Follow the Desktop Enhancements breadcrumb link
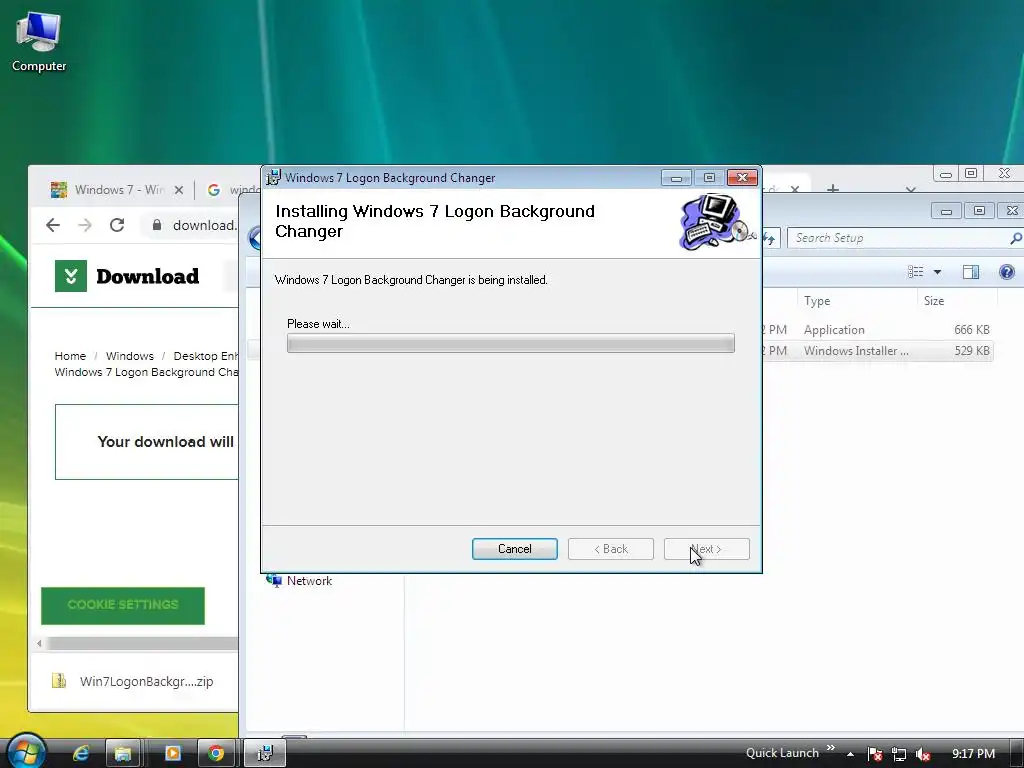 (206, 356)
